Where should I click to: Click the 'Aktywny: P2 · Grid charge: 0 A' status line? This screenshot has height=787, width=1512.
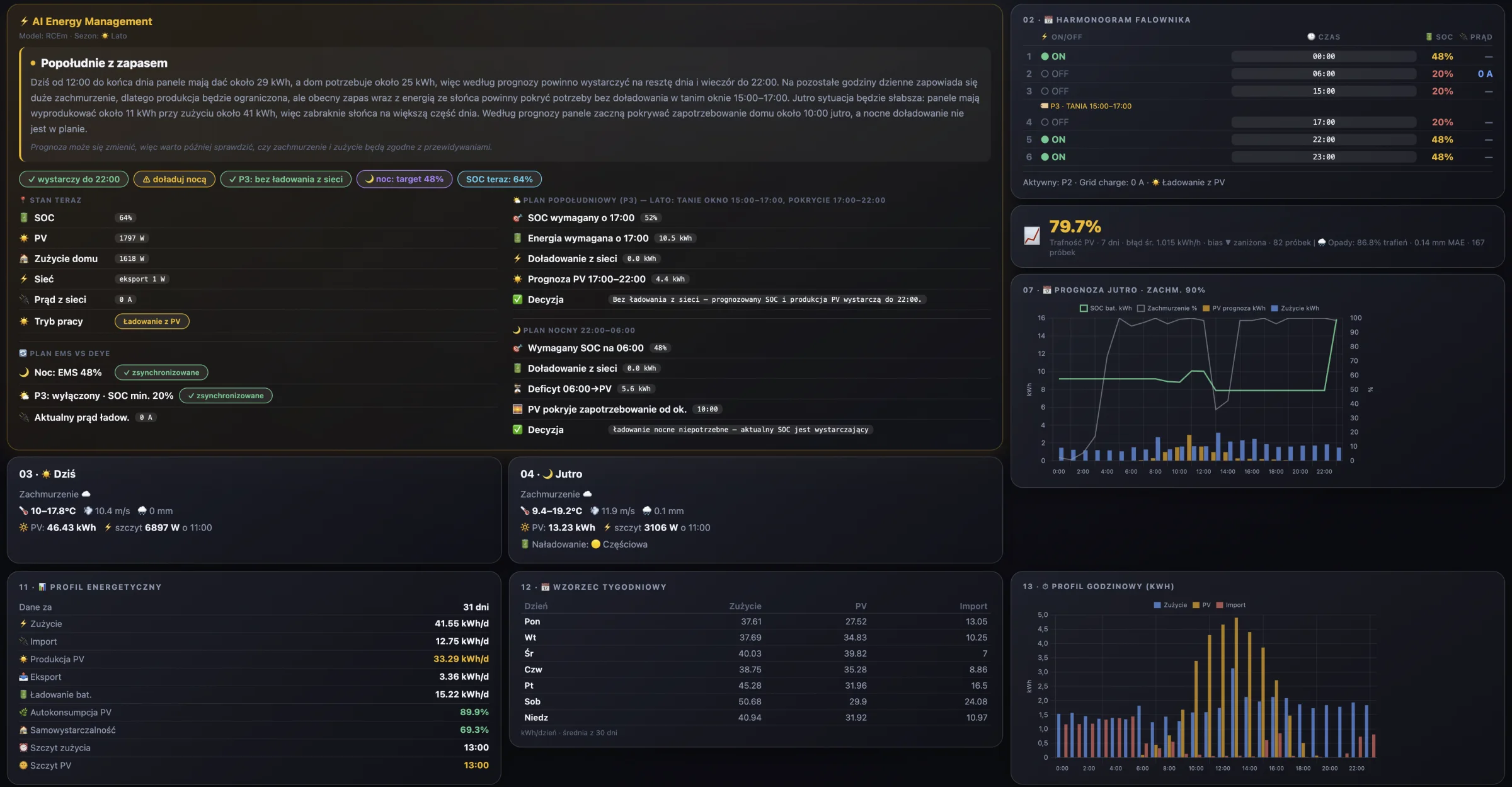[x=1123, y=182]
